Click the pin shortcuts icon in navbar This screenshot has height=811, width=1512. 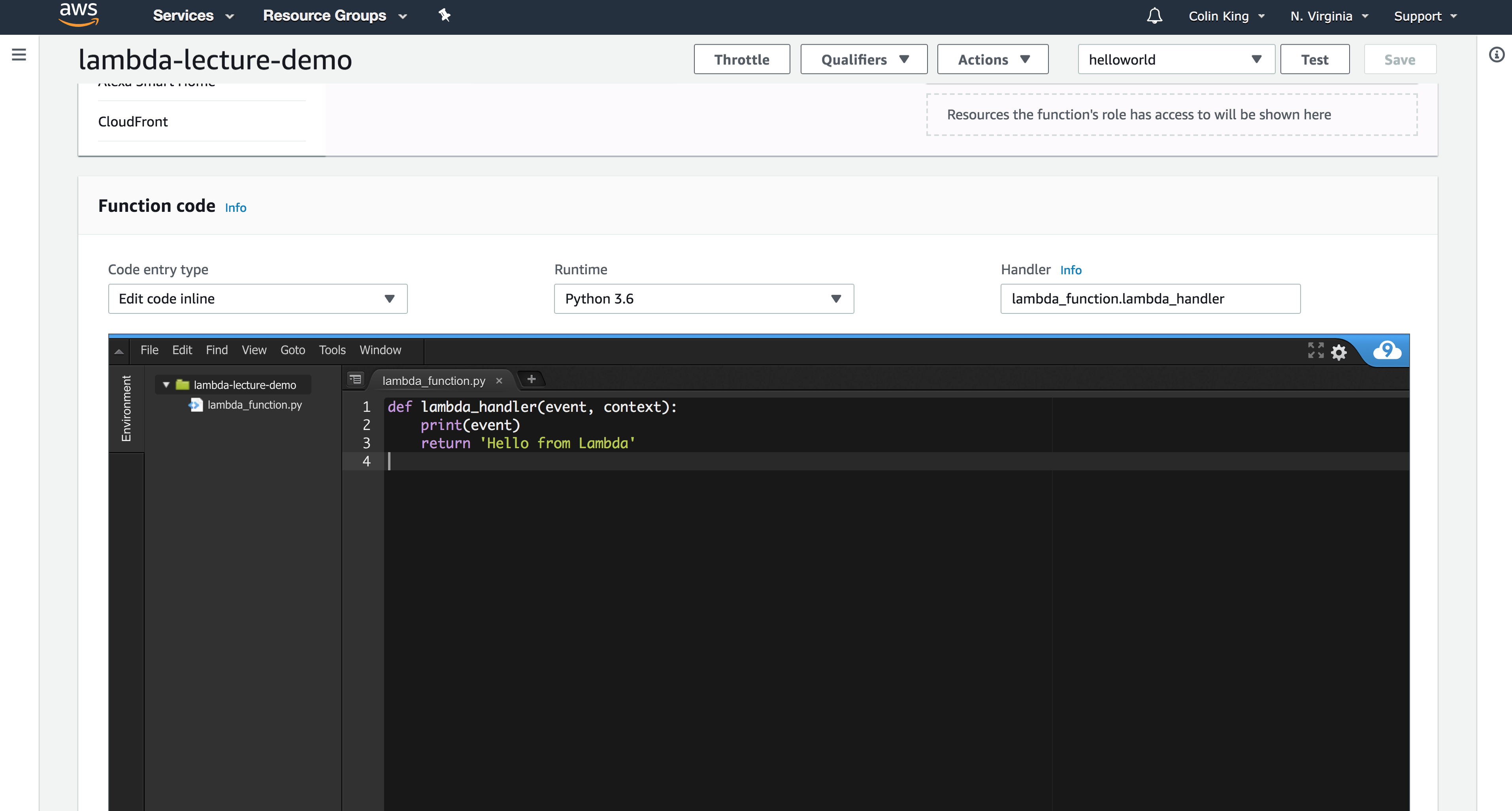pos(444,15)
